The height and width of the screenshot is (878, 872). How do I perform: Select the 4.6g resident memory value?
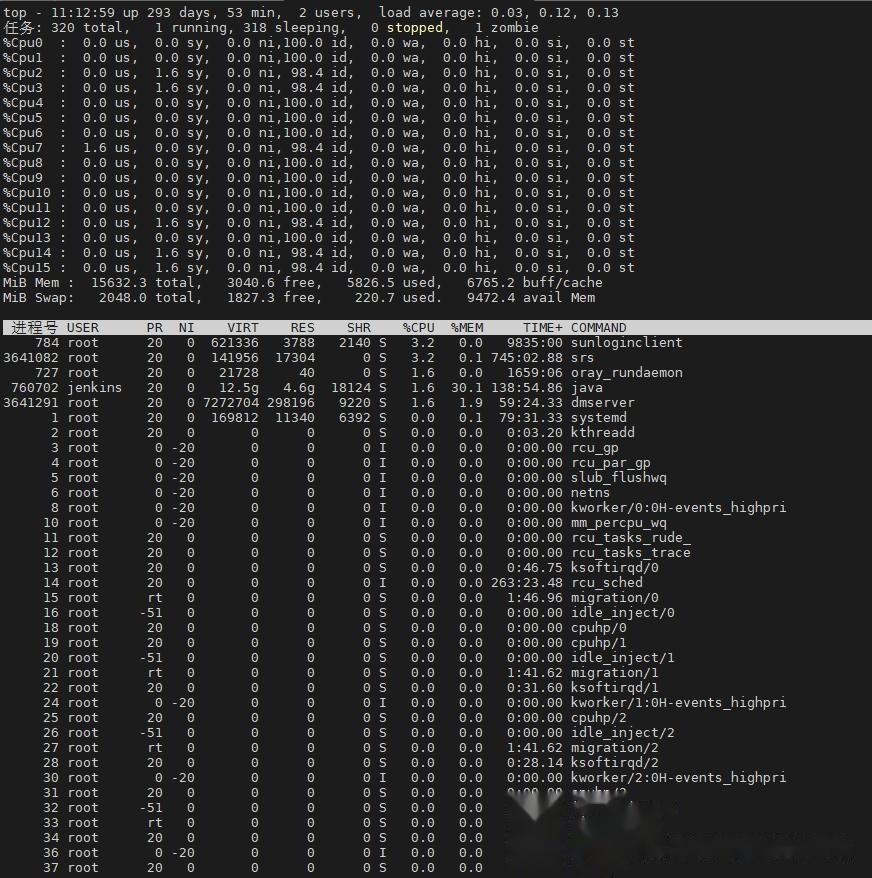coord(299,387)
